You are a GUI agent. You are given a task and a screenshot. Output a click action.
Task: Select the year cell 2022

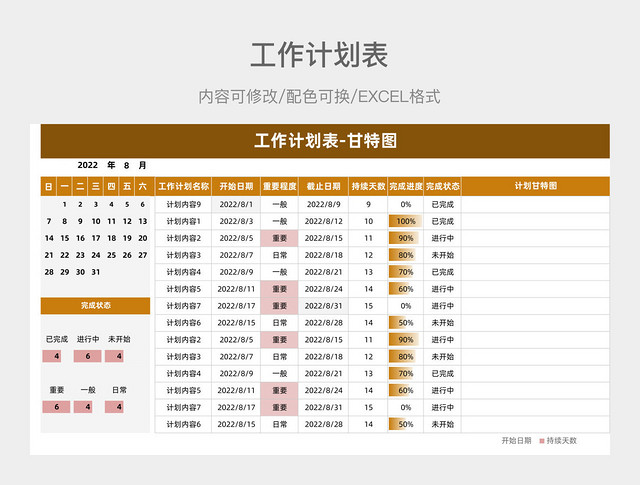[88, 165]
